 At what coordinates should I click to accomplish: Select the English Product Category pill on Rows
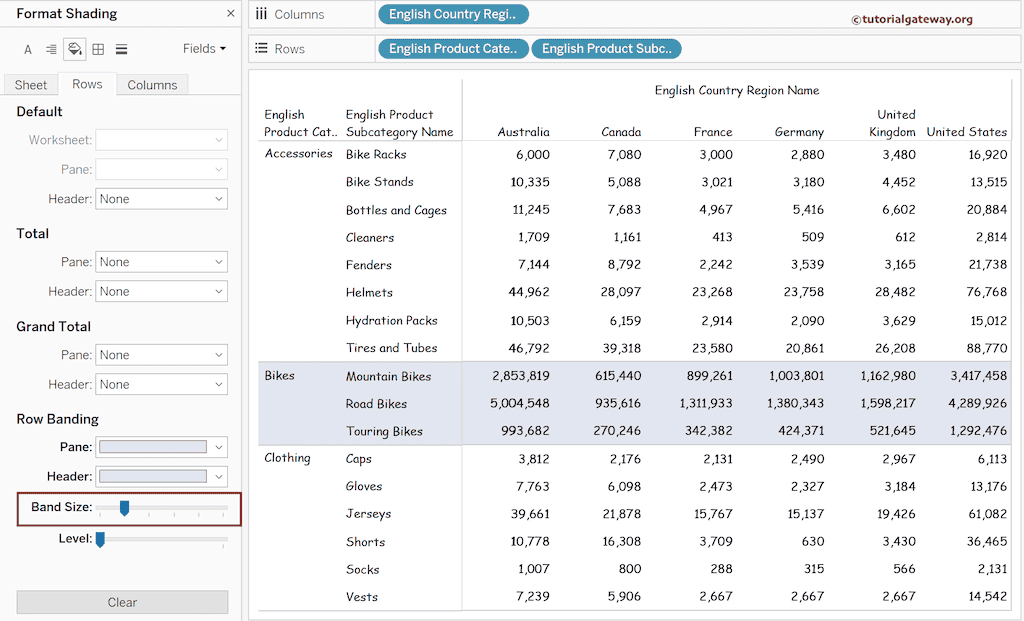453,47
